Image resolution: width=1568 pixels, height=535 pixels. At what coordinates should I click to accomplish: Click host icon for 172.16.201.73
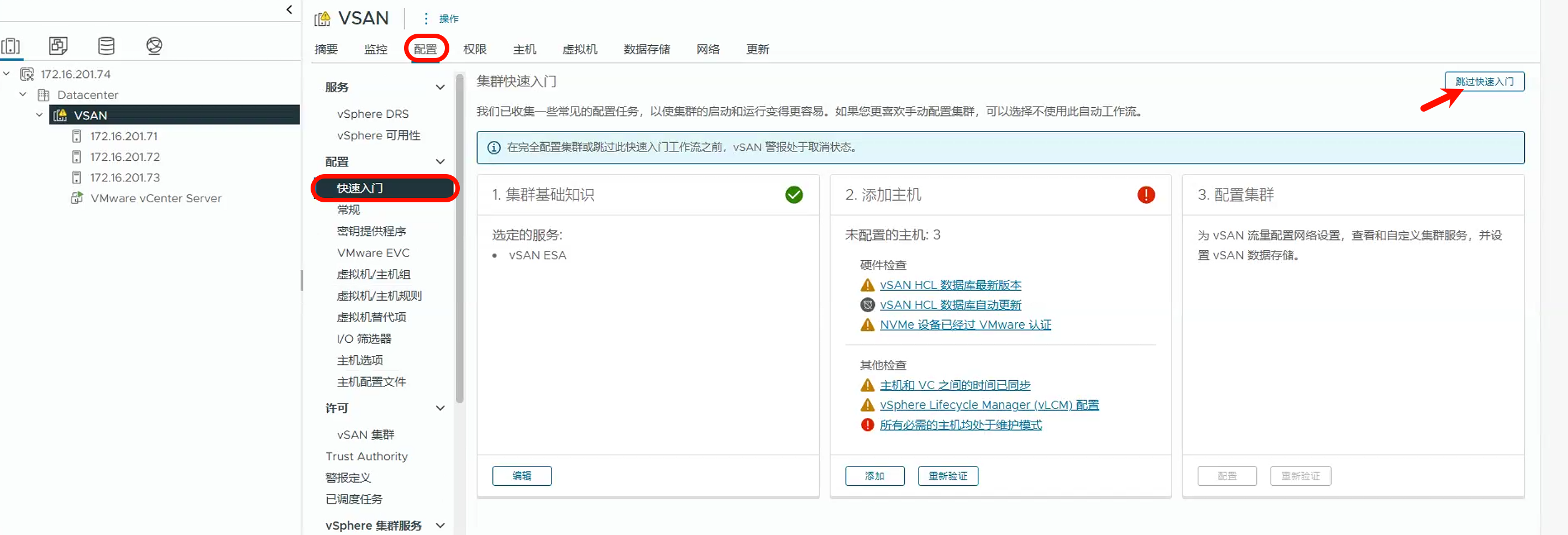click(77, 178)
